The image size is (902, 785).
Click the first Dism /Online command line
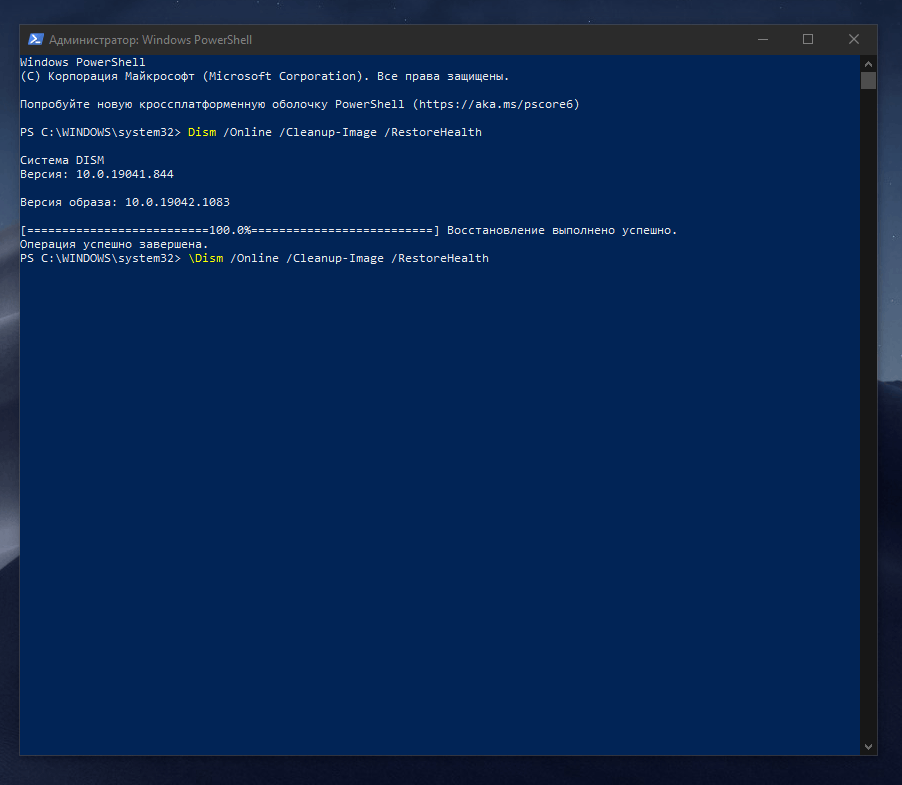click(335, 132)
